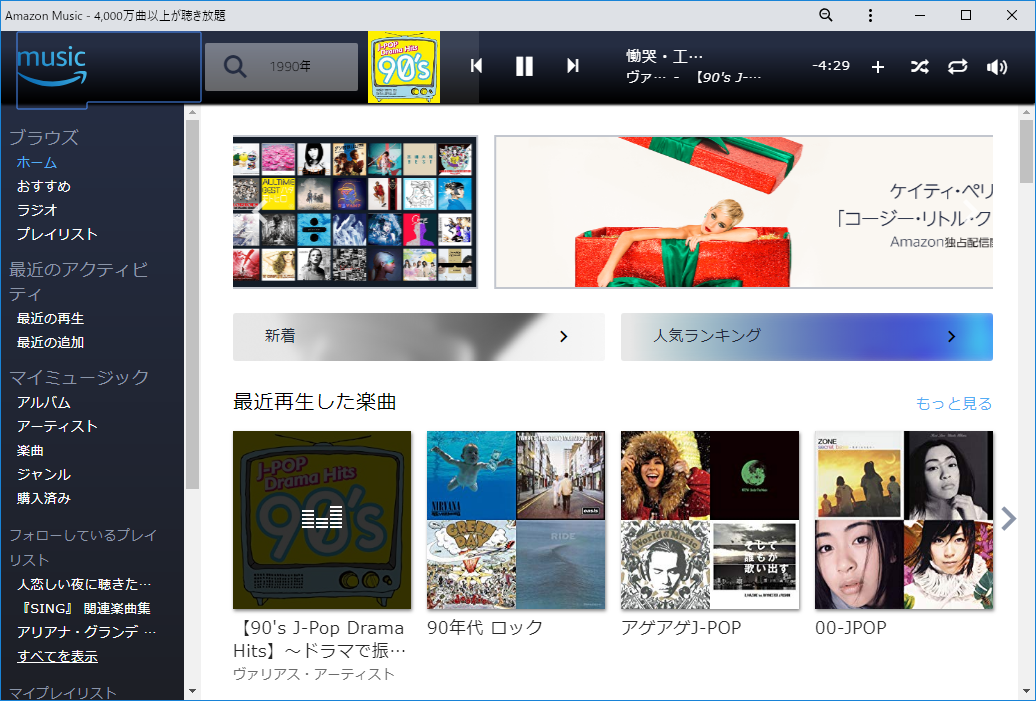
Task: Open the ケイティ・ペリー gift box banner
Action: (x=744, y=212)
